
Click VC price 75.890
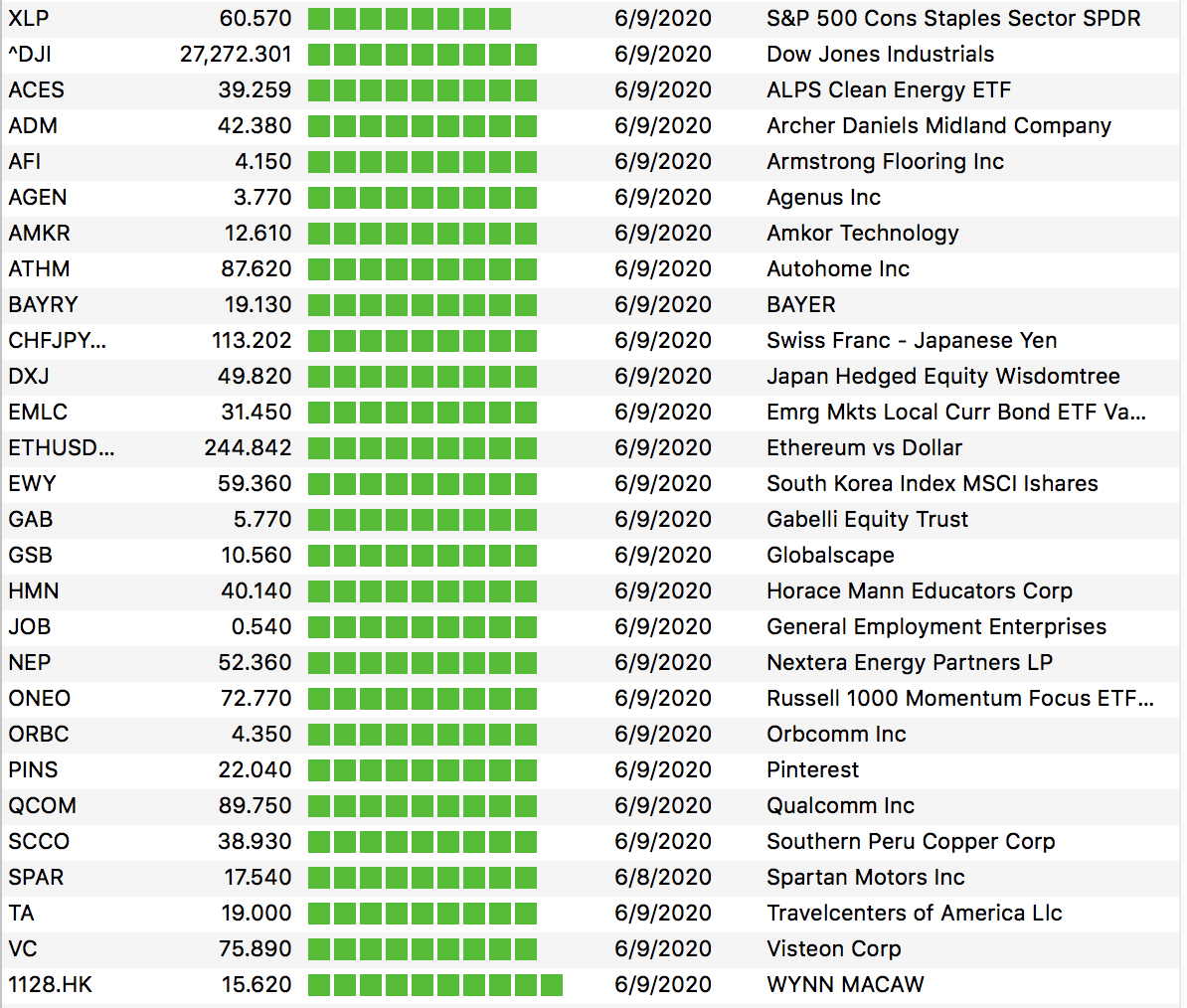(x=254, y=949)
